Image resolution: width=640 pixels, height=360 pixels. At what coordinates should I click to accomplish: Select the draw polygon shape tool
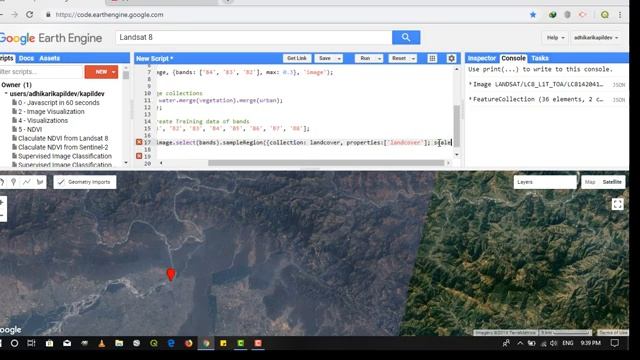click(x=40, y=182)
